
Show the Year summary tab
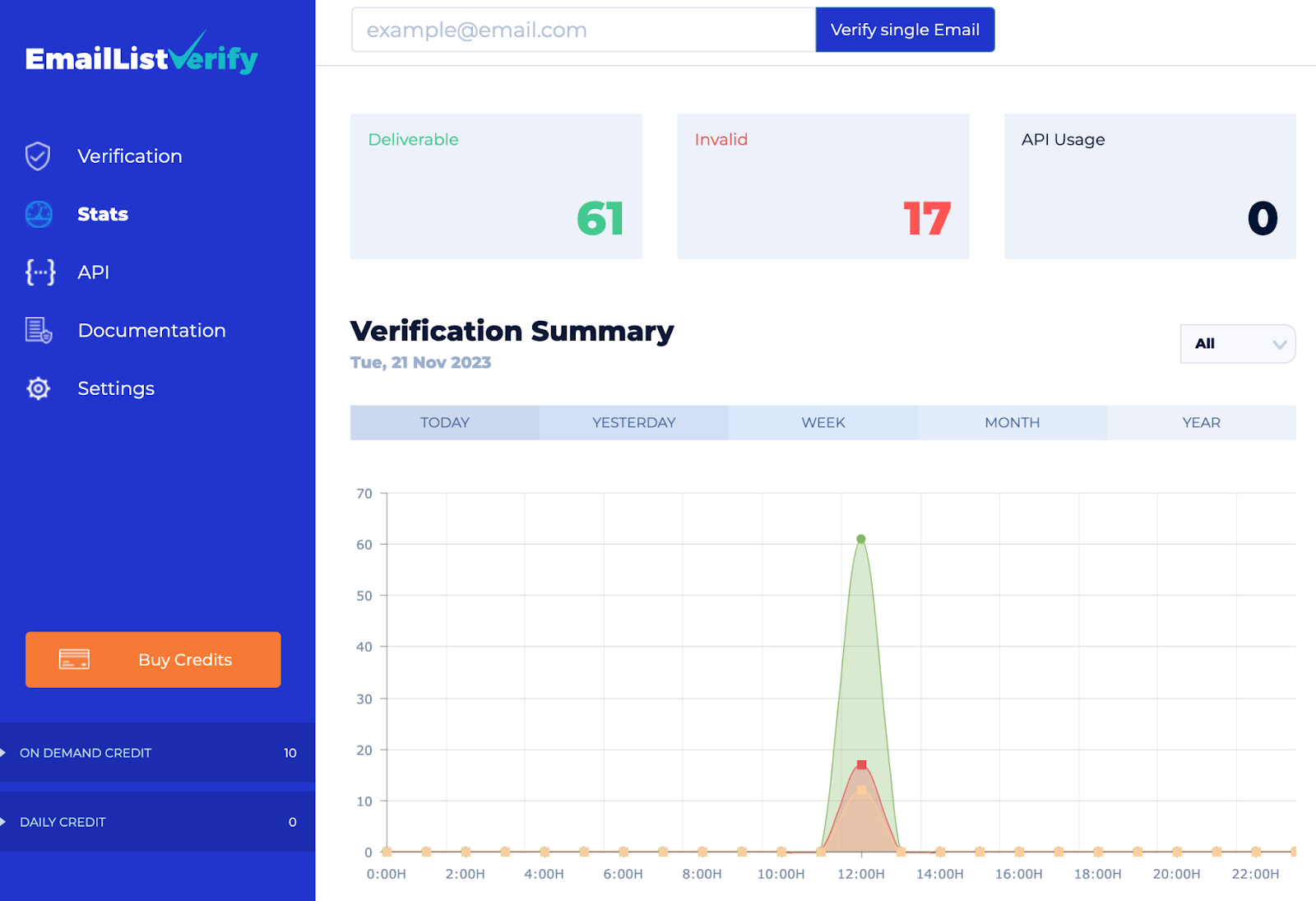pyautogui.click(x=1201, y=423)
